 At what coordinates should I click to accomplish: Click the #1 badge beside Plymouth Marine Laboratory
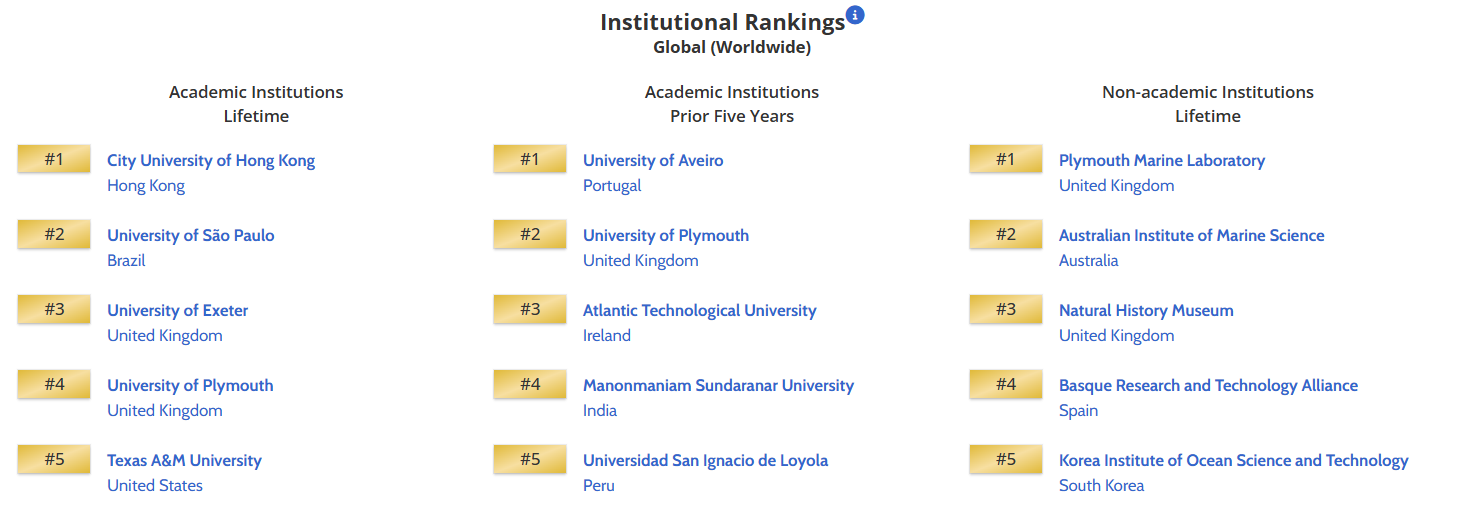click(1006, 159)
